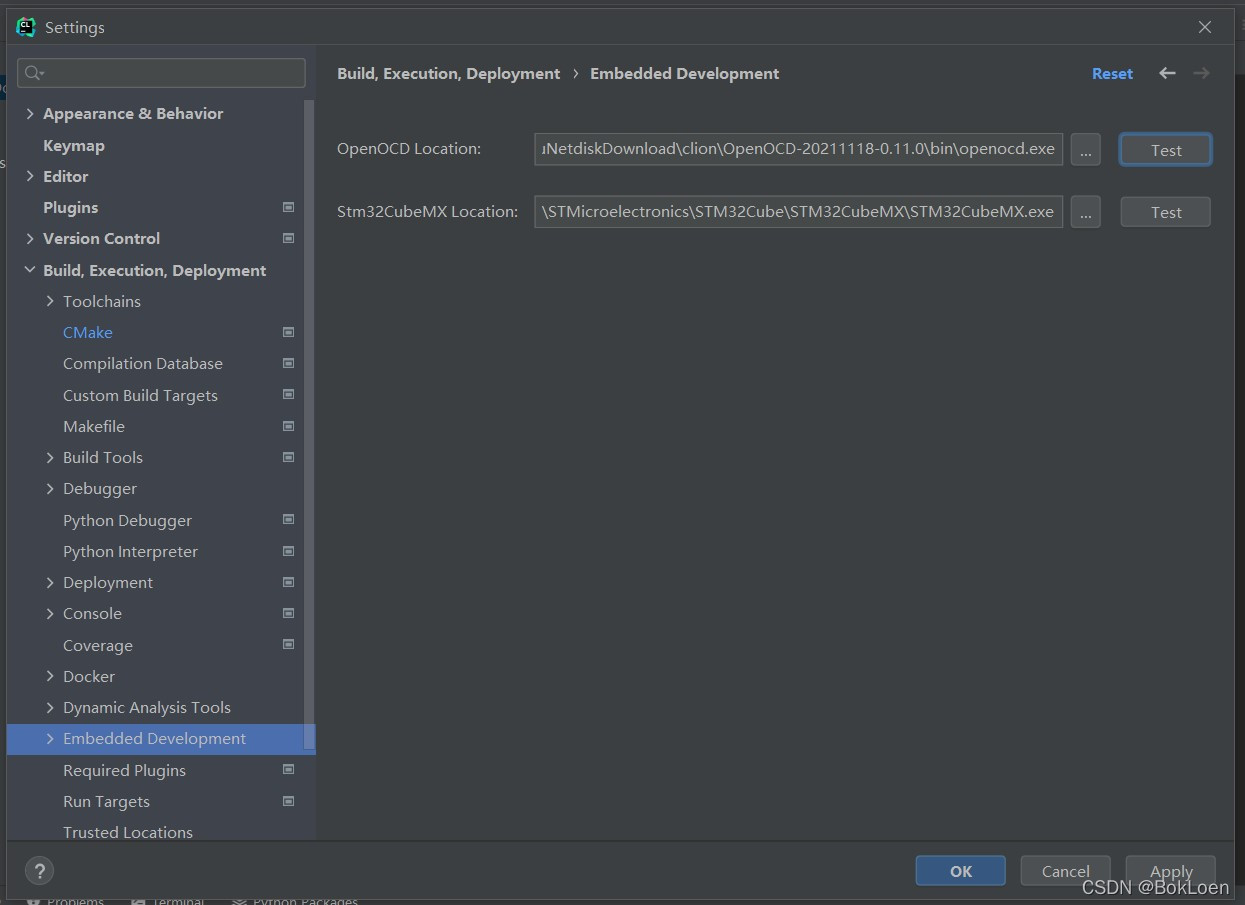Select CMake in the settings tree

point(88,332)
